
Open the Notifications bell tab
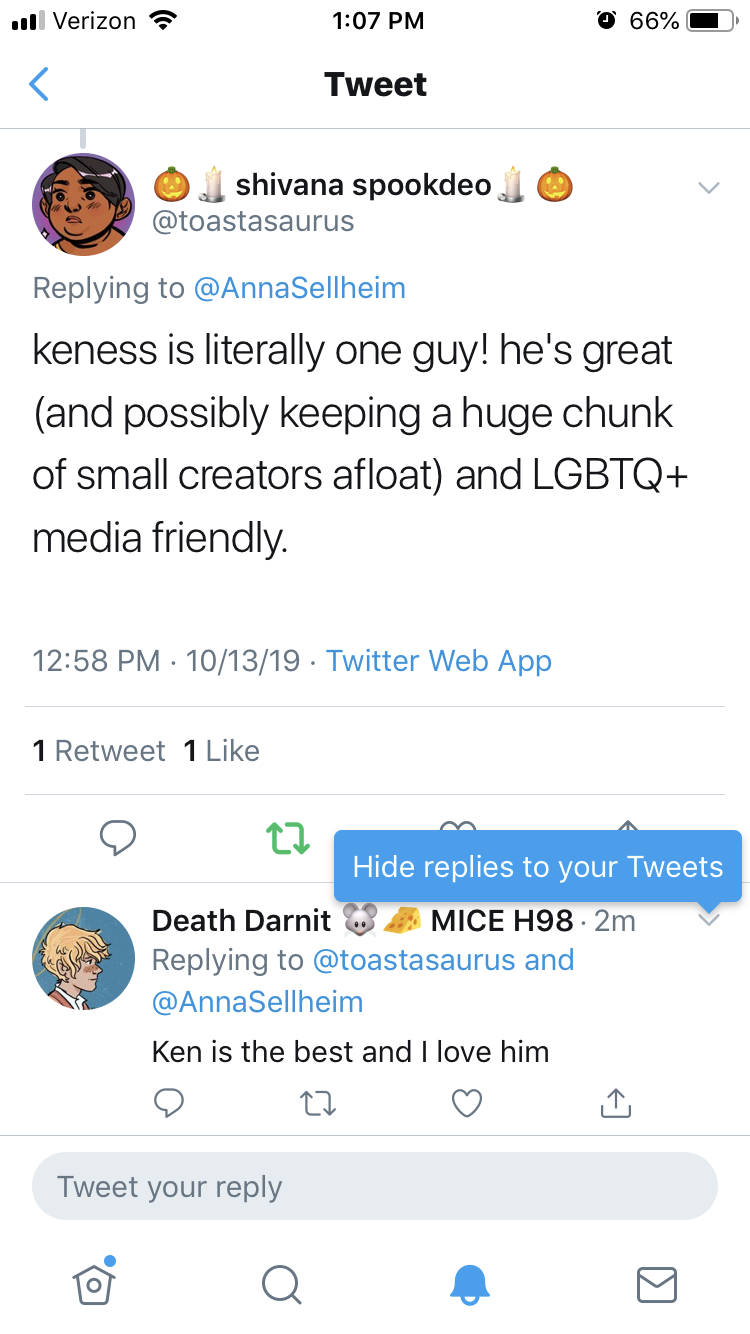coord(469,1284)
